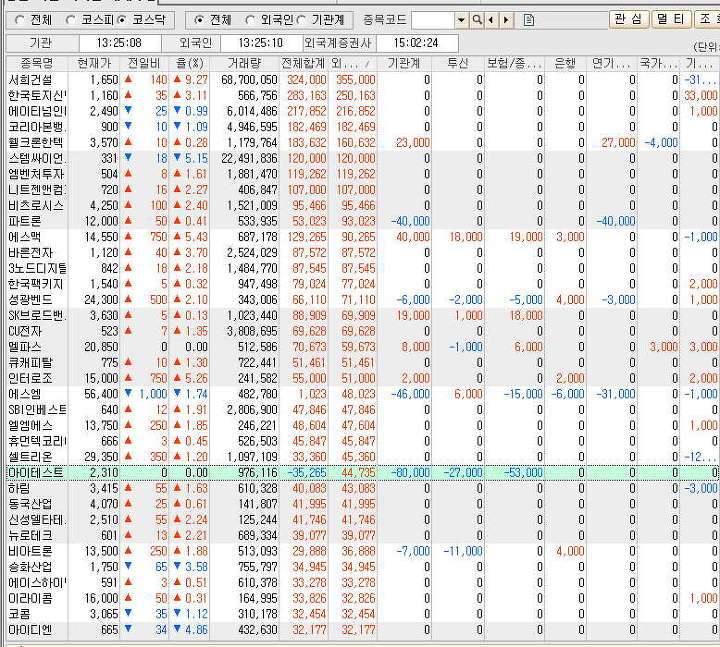Select the 외국인 radio button
The height and width of the screenshot is (647, 720).
pos(250,20)
